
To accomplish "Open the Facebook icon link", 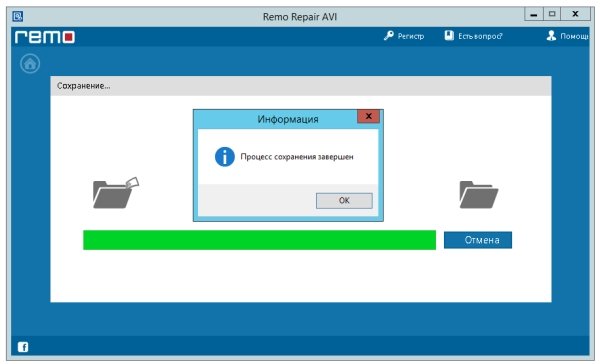I will 23,347.
